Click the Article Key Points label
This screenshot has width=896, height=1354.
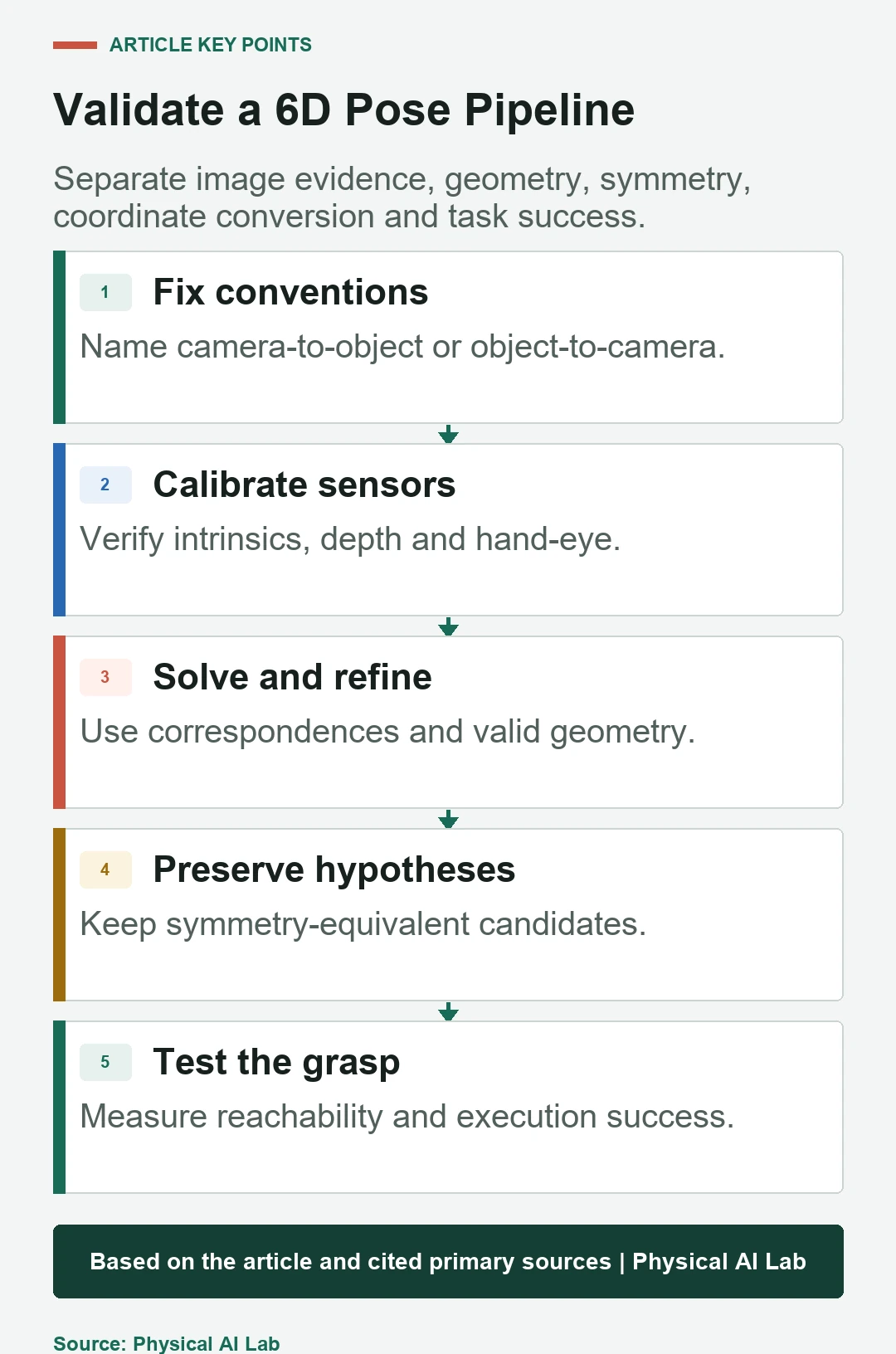pos(211,45)
